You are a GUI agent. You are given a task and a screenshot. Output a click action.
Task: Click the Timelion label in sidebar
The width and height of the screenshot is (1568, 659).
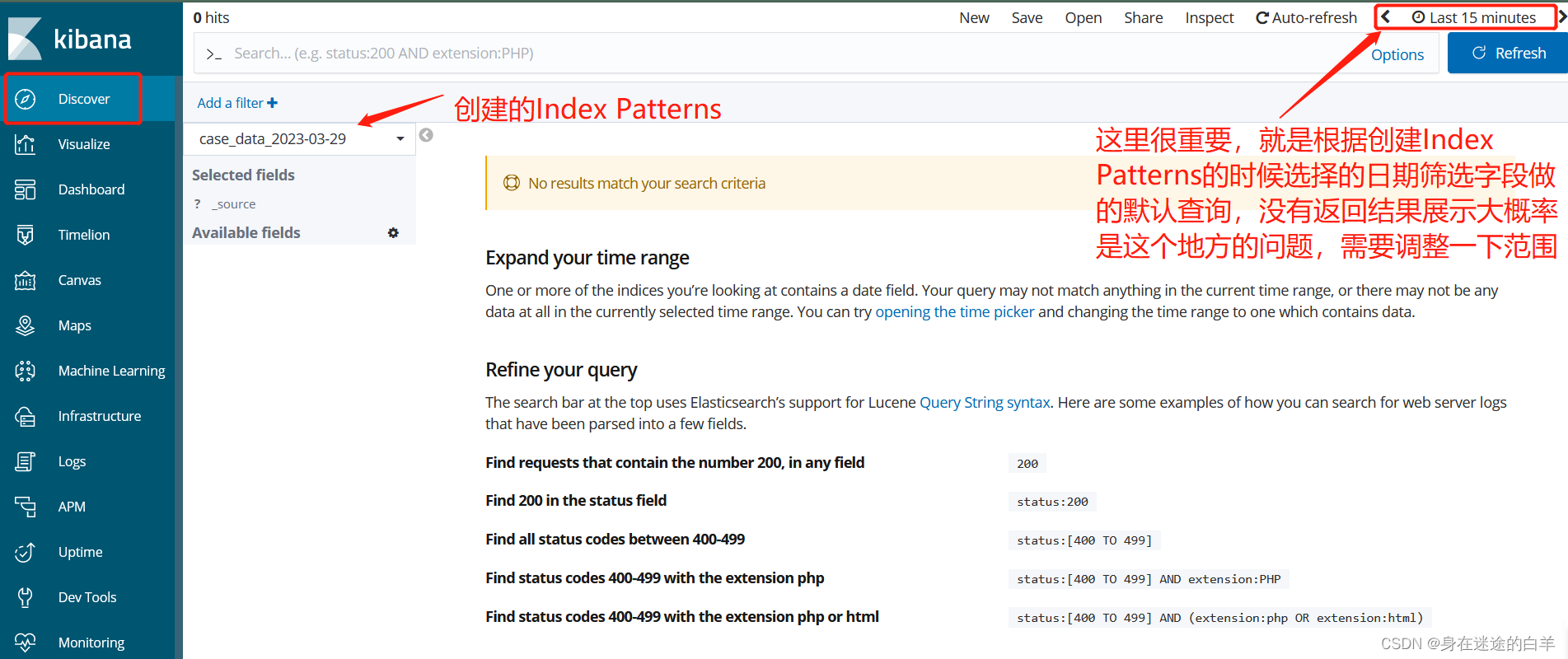click(84, 235)
